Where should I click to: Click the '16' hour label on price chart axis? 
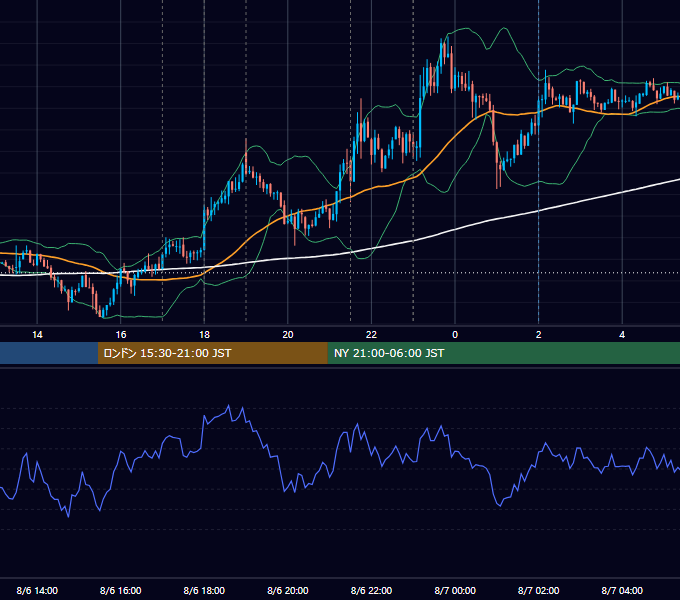pyautogui.click(x=121, y=335)
